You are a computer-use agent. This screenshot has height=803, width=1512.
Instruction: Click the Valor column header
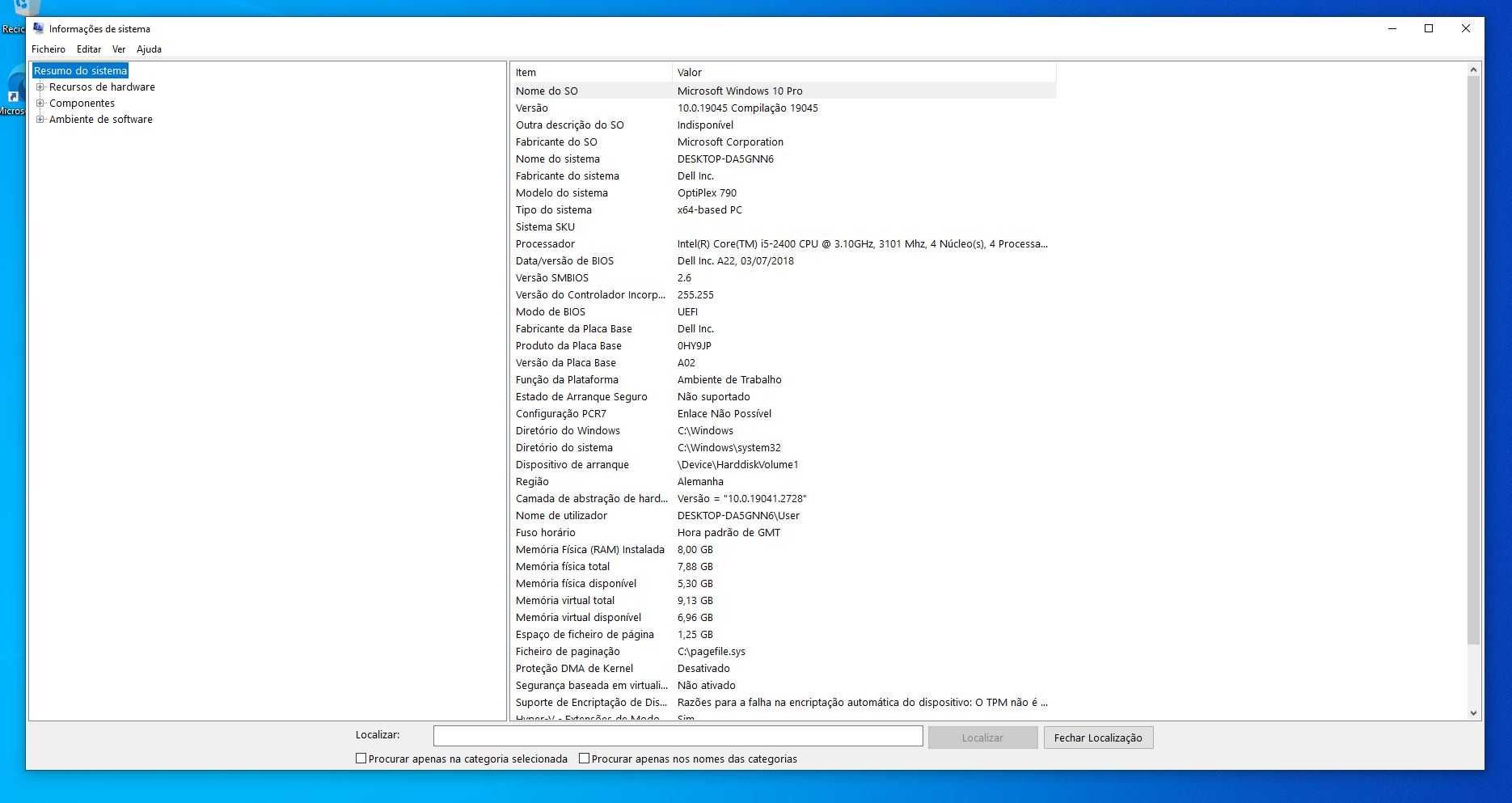coord(864,72)
